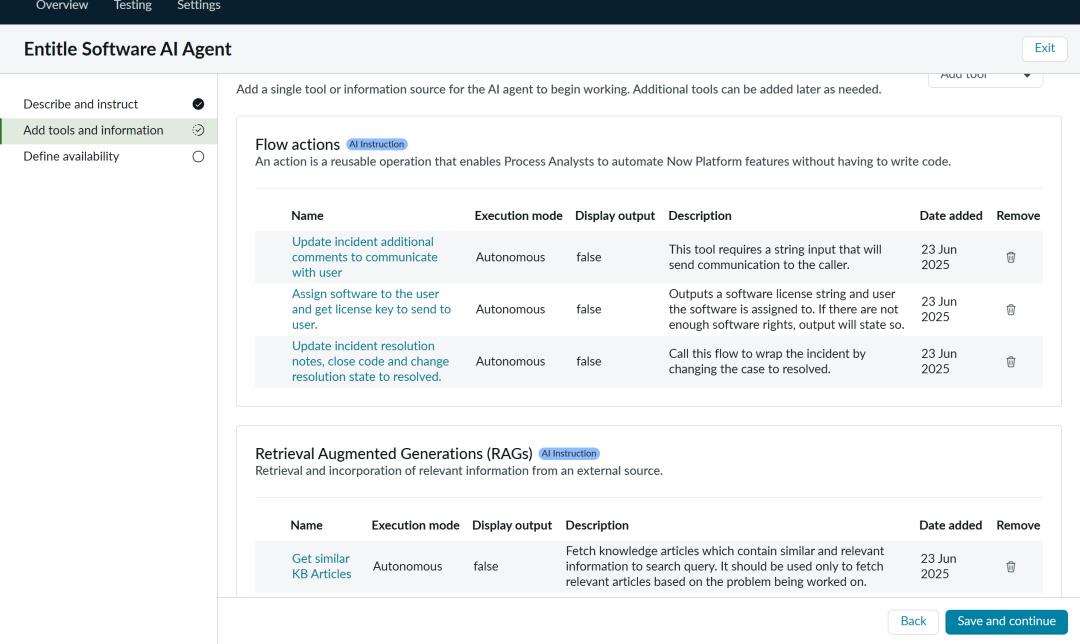The height and width of the screenshot is (644, 1080).
Task: Click Autonomous in Get similar KB Articles row
Action: (407, 566)
